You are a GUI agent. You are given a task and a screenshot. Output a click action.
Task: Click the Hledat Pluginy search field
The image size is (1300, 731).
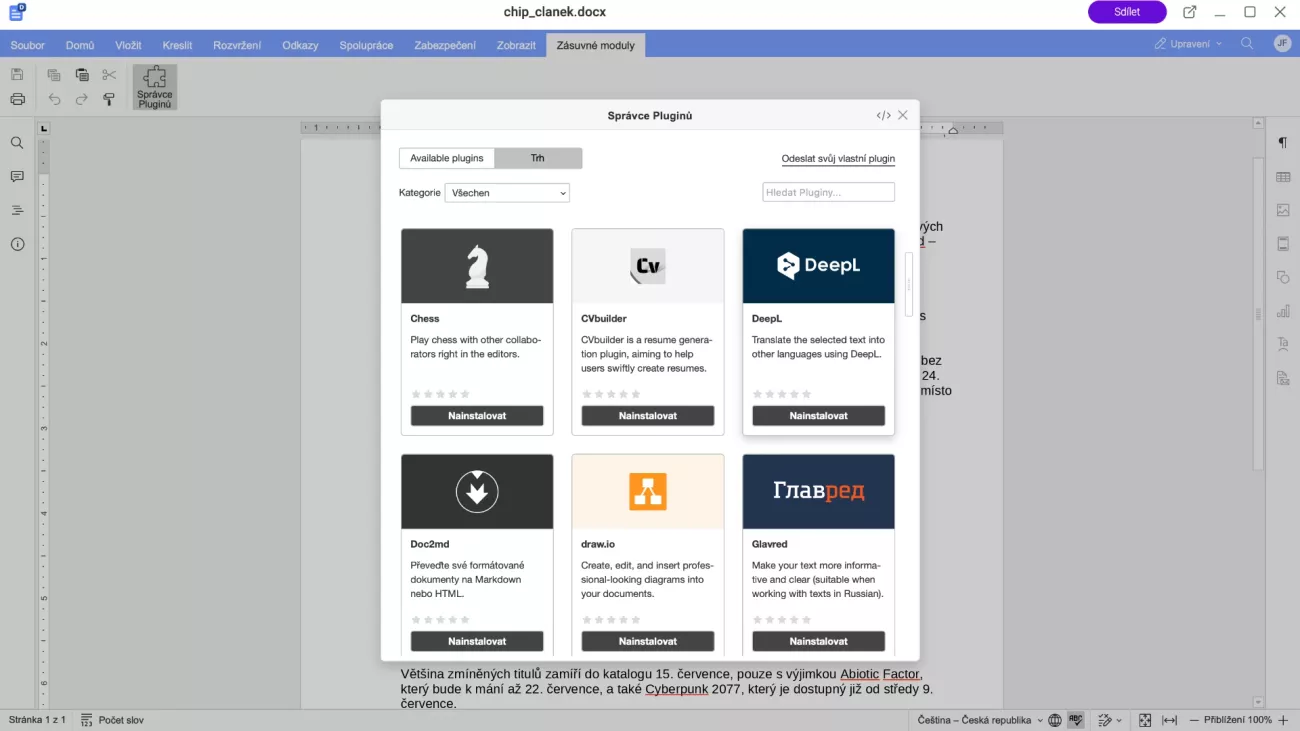[828, 192]
